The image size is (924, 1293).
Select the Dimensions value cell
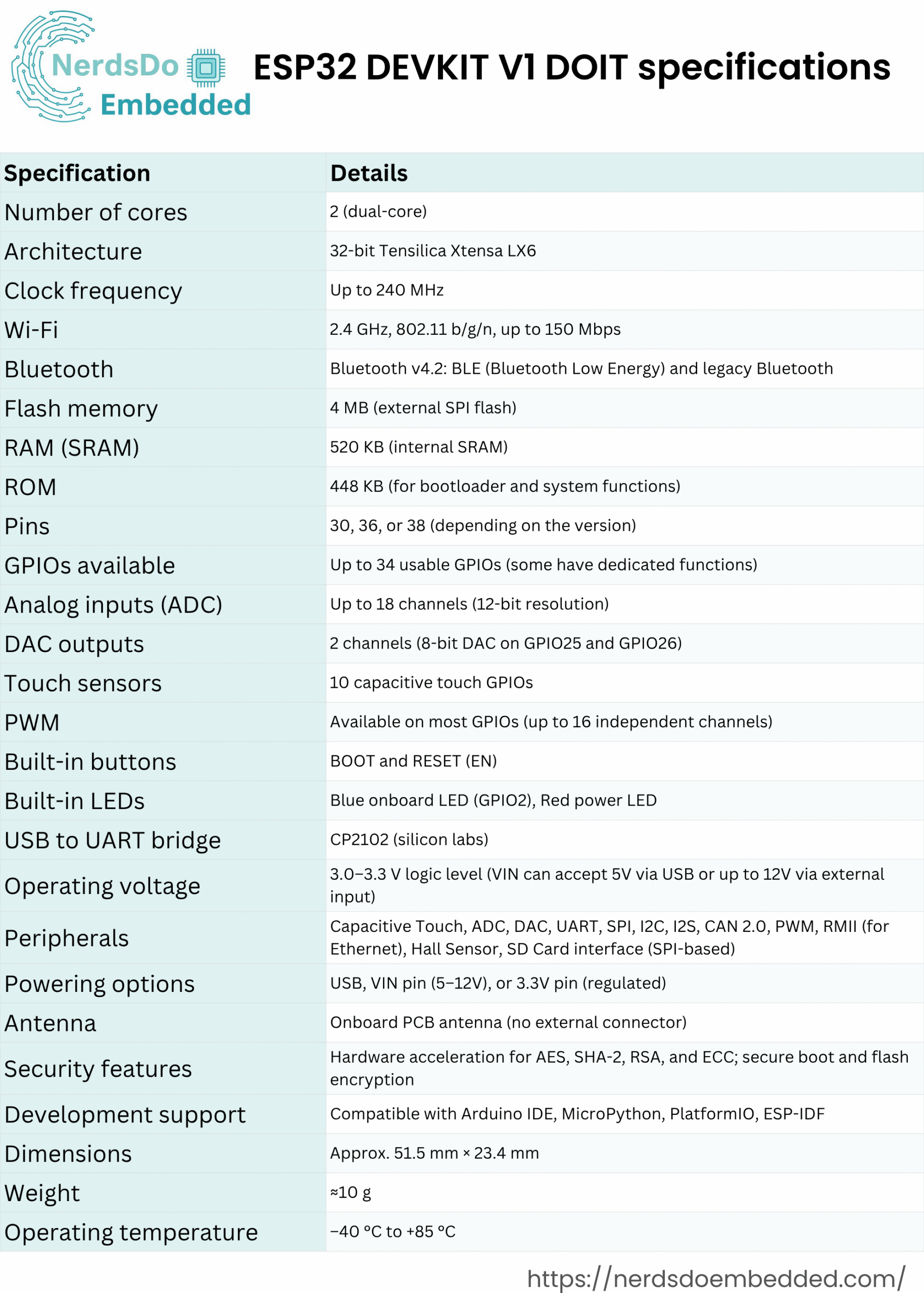pyautogui.click(x=625, y=1153)
